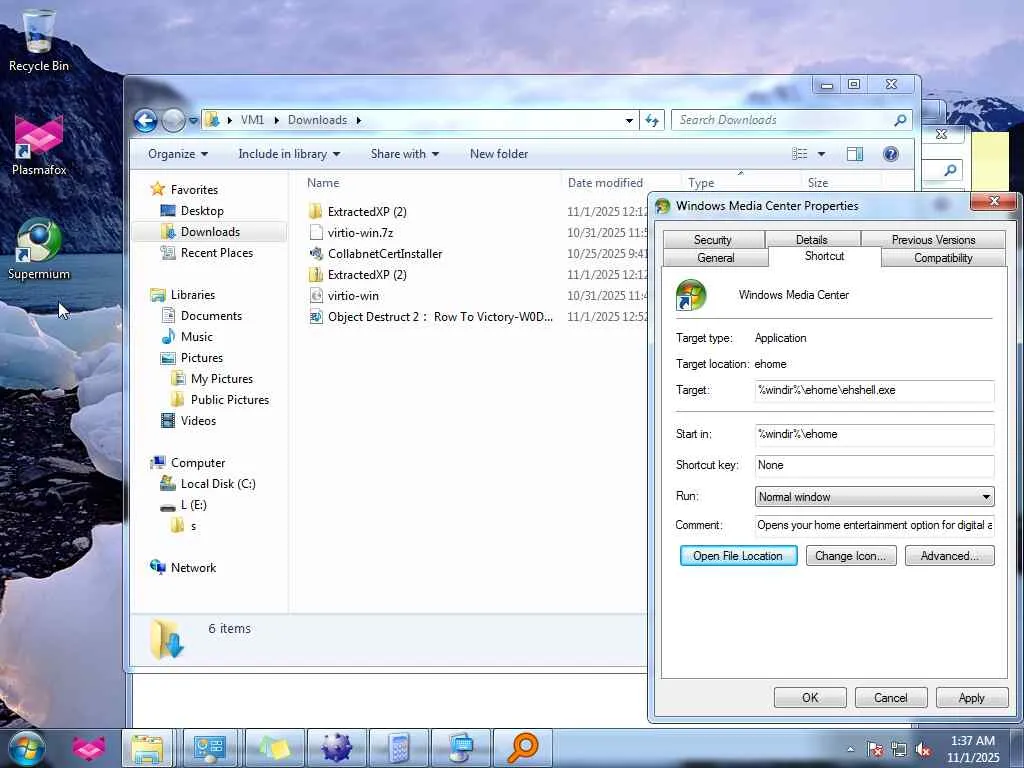This screenshot has height=768, width=1024.
Task: Open Sticky Notes from the taskbar
Action: click(274, 748)
